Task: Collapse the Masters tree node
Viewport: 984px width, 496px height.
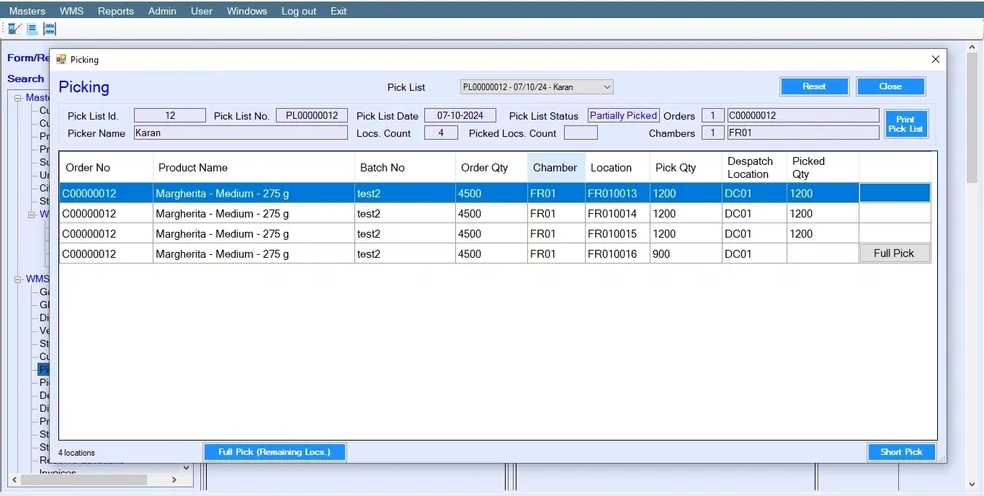Action: click(19, 98)
